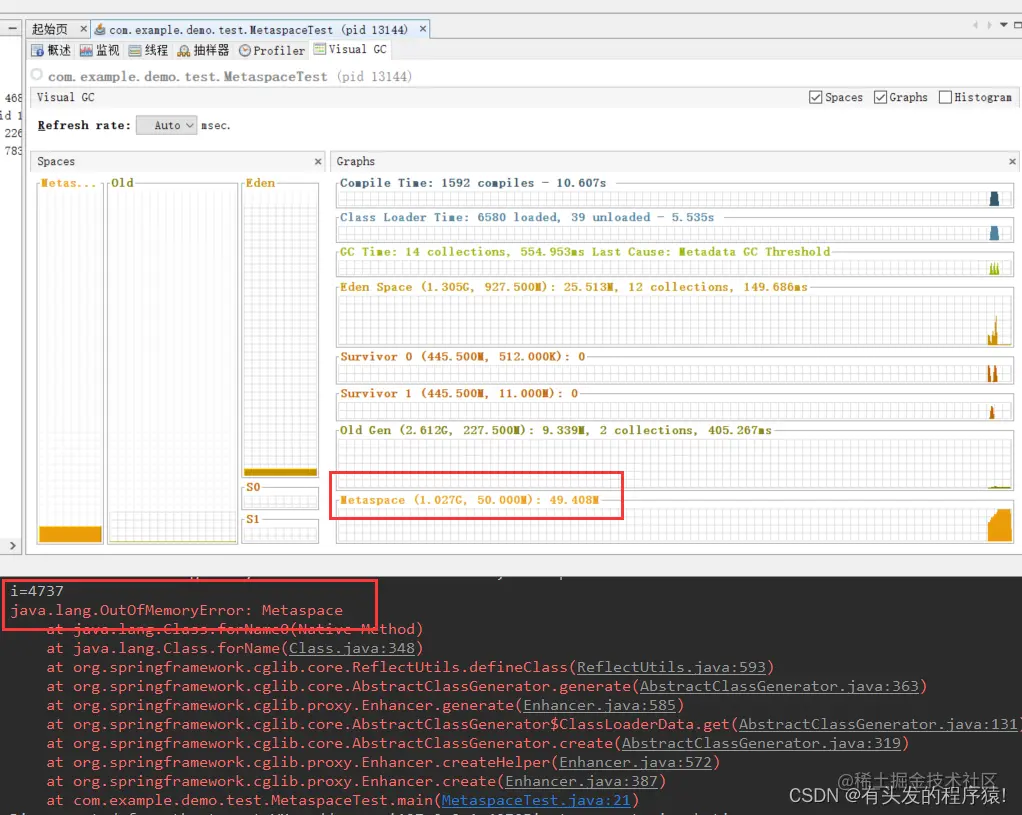
Task: Open the 线程 threads subtab
Action: pyautogui.click(x=148, y=50)
